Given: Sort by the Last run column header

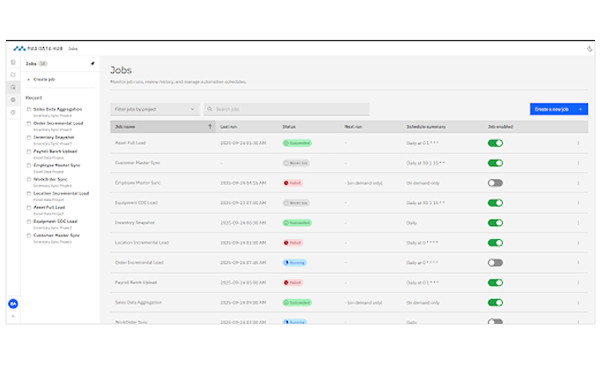Looking at the screenshot, I should (228, 127).
